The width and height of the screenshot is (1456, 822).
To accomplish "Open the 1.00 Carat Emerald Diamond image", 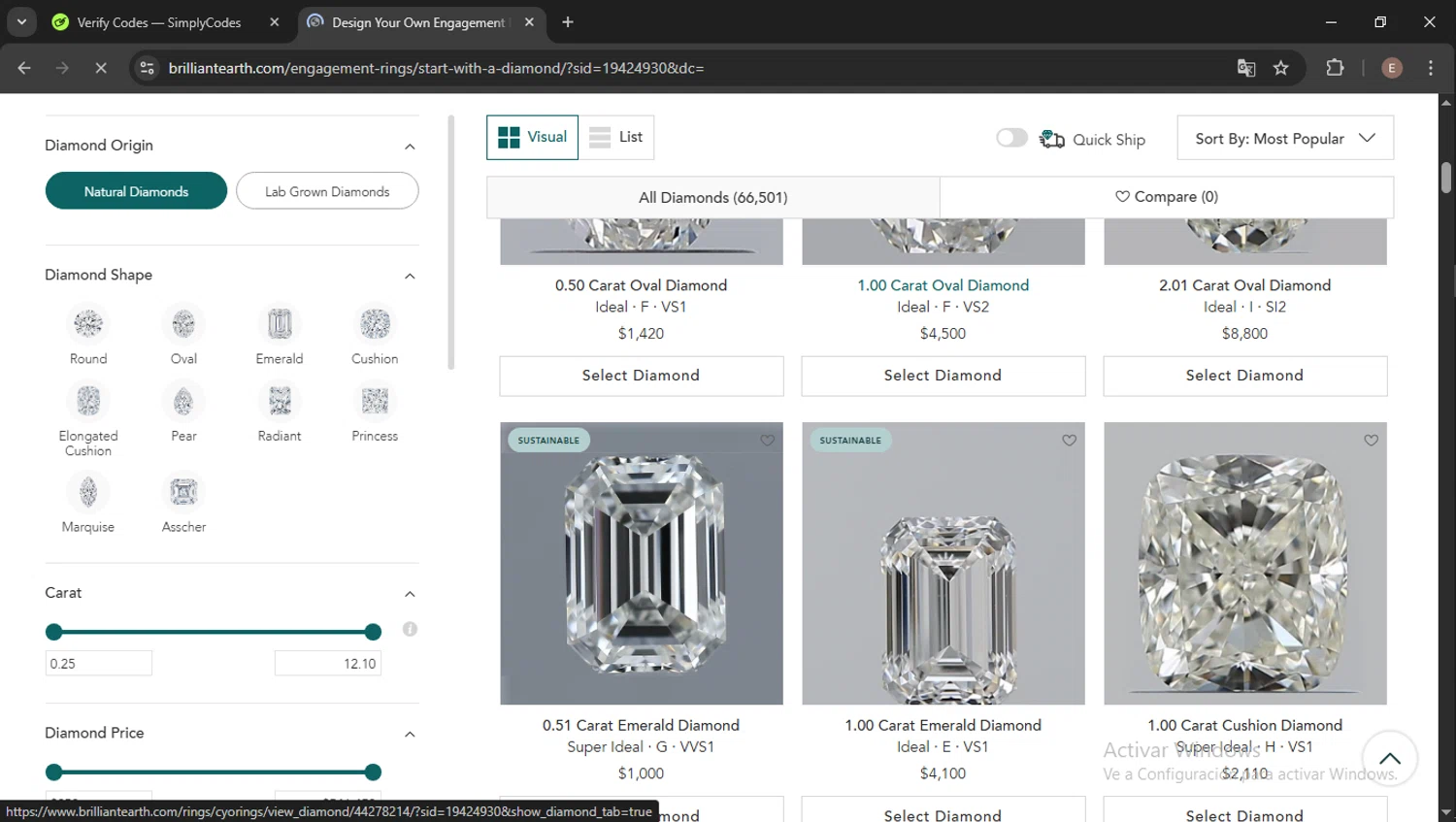I will [943, 563].
